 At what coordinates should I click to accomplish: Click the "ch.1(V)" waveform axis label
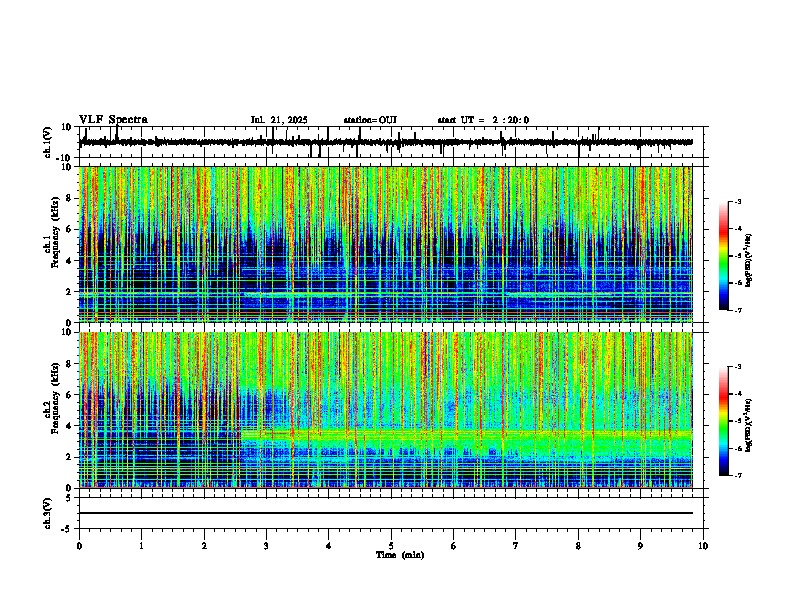tap(48, 142)
